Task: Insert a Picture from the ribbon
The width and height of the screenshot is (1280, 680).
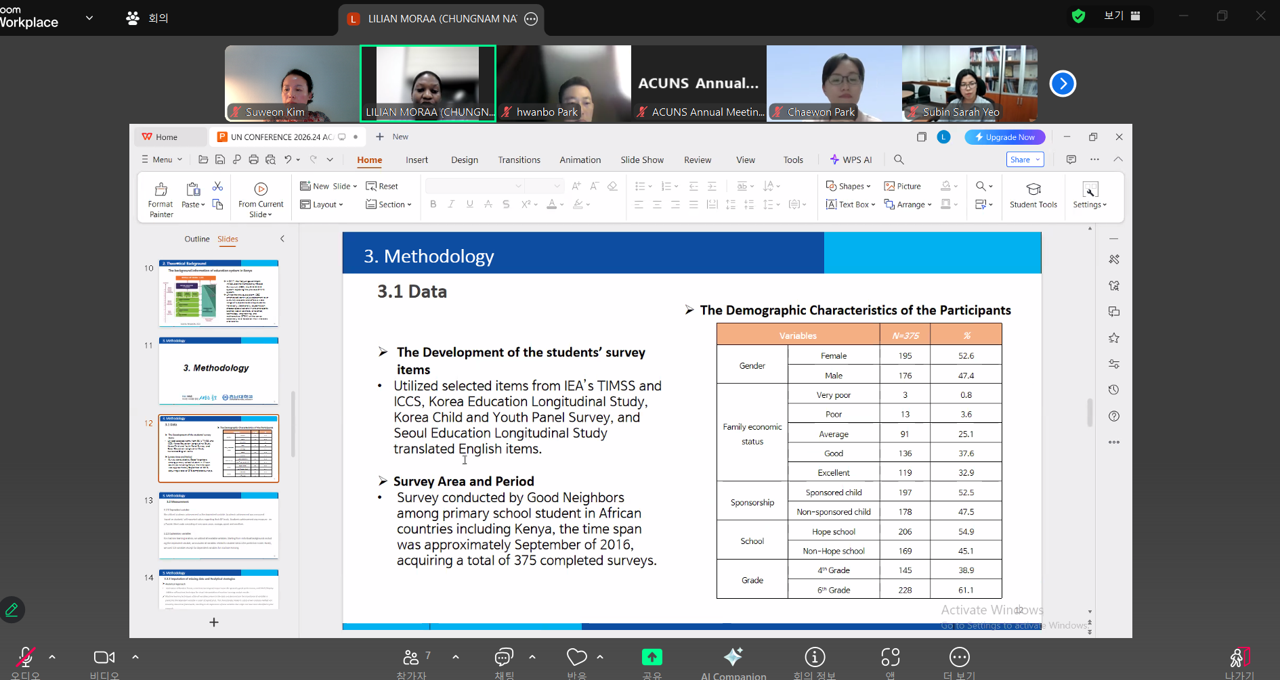Action: point(902,186)
